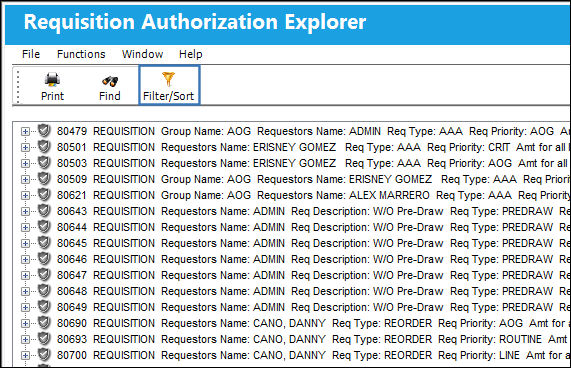Select 'Requestors Name: CANO, DANNY' in row 80690
The width and height of the screenshot is (571, 368).
(x=243, y=323)
